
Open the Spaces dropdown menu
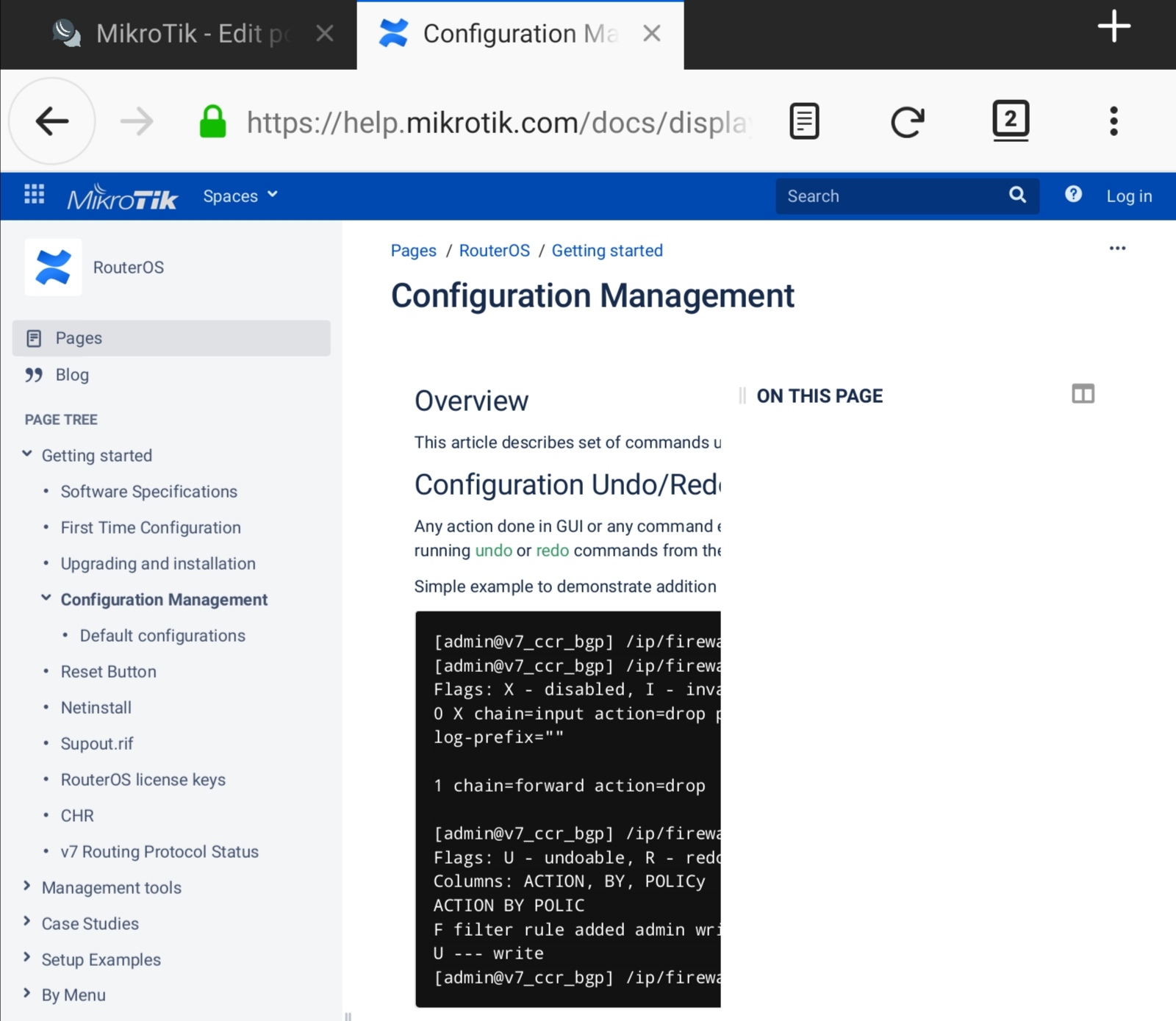coord(240,196)
